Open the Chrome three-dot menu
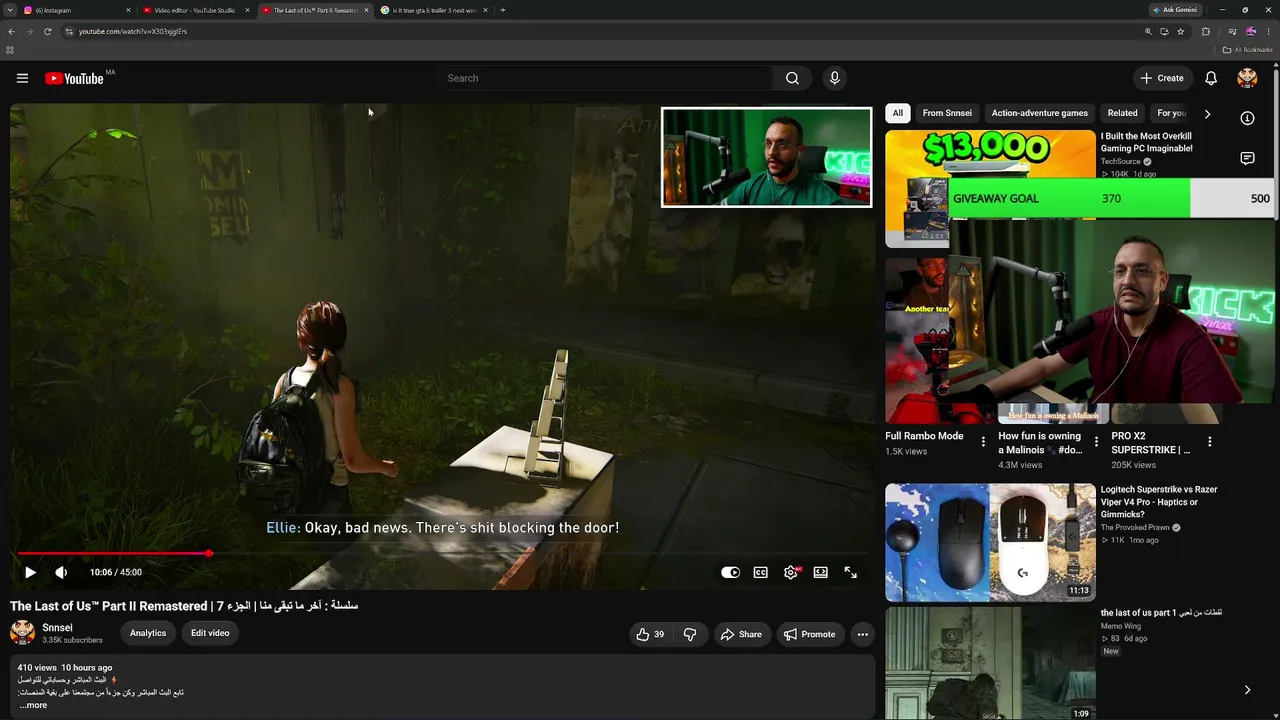 click(x=1268, y=31)
